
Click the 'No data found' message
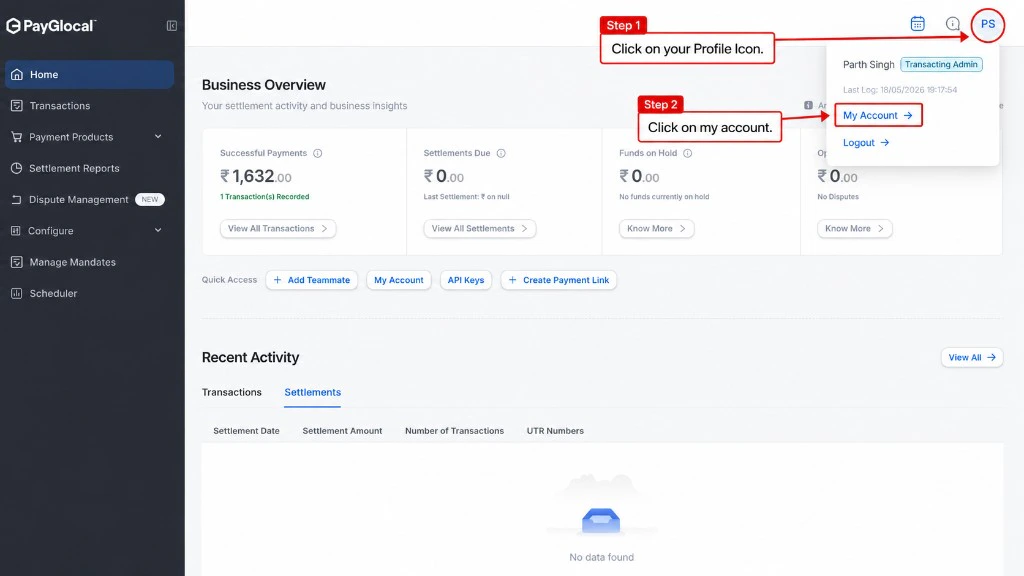coord(601,557)
